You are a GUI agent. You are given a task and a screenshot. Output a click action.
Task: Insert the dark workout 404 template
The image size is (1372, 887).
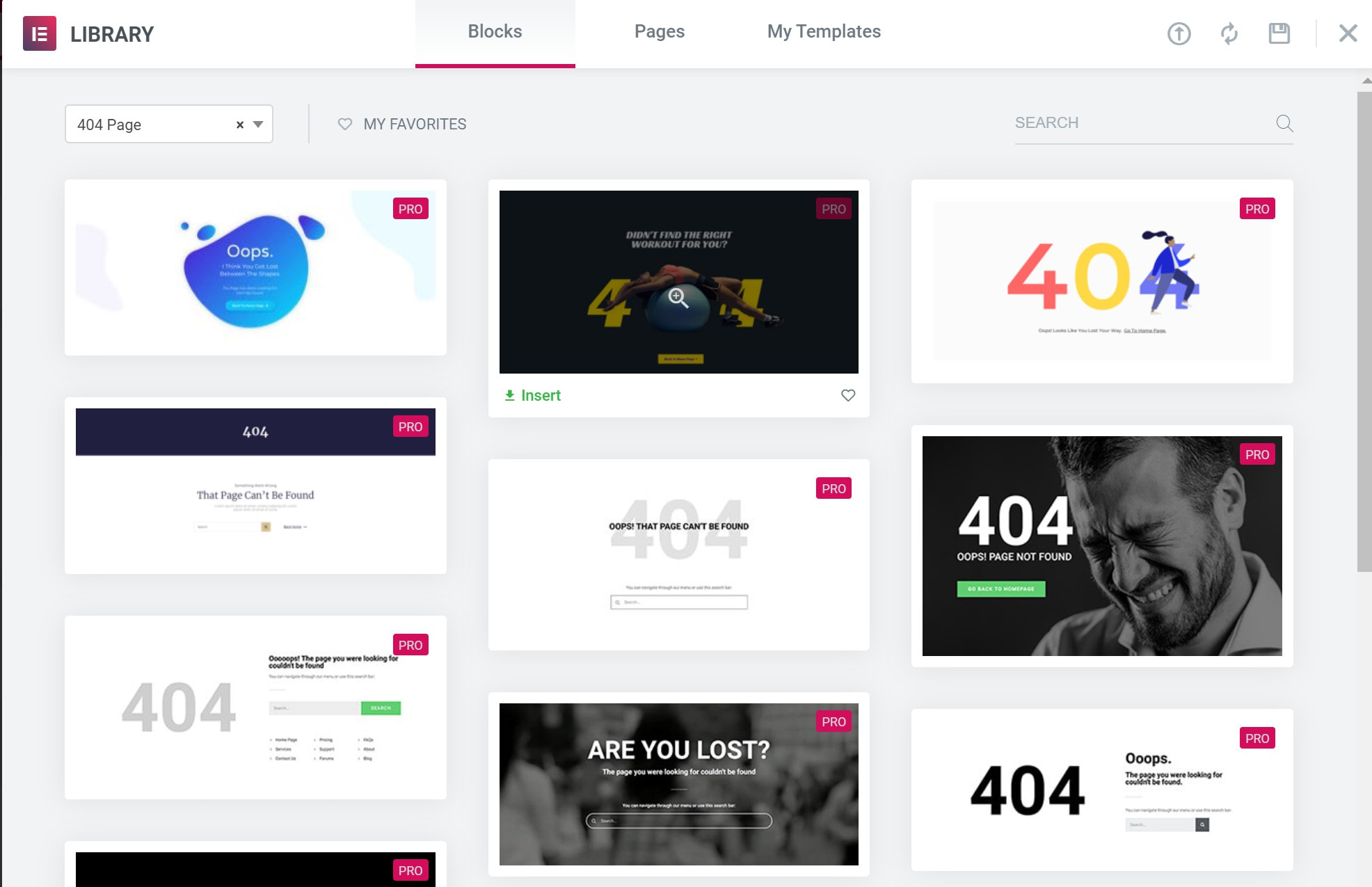tap(532, 395)
